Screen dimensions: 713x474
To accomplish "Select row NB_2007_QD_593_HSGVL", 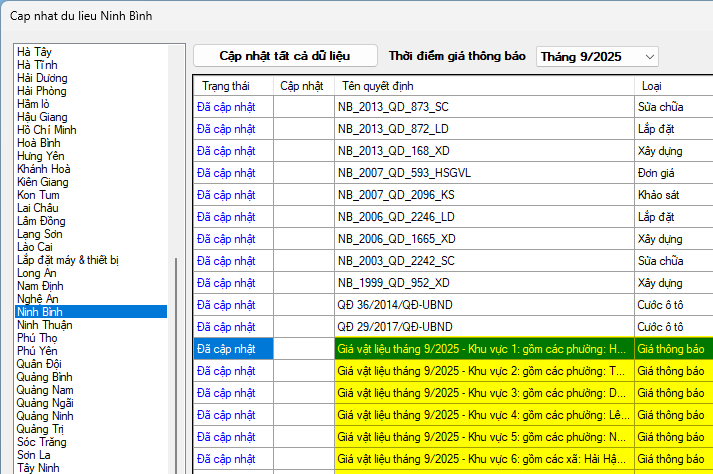I will pos(484,171).
